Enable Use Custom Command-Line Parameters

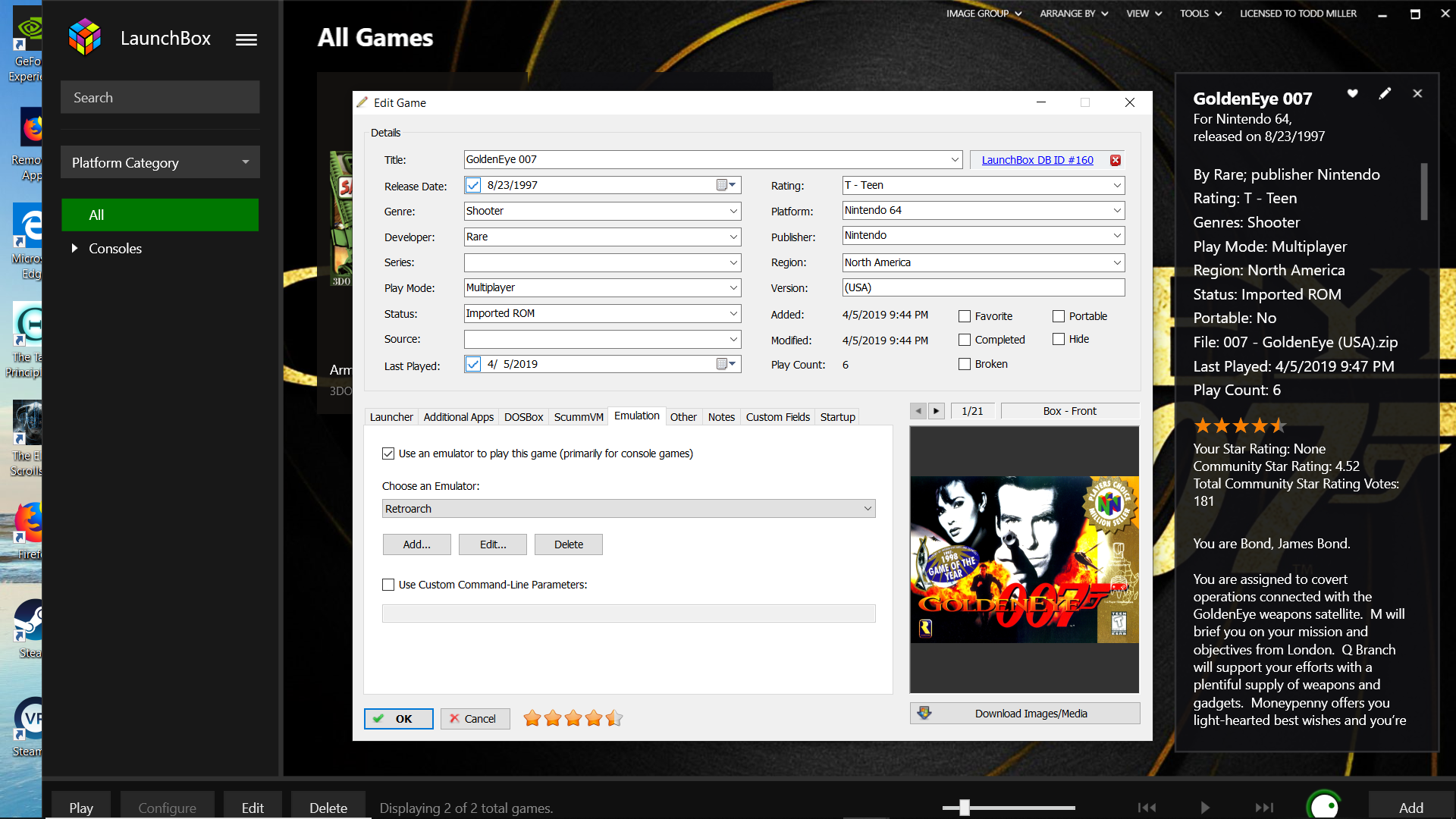tap(388, 585)
